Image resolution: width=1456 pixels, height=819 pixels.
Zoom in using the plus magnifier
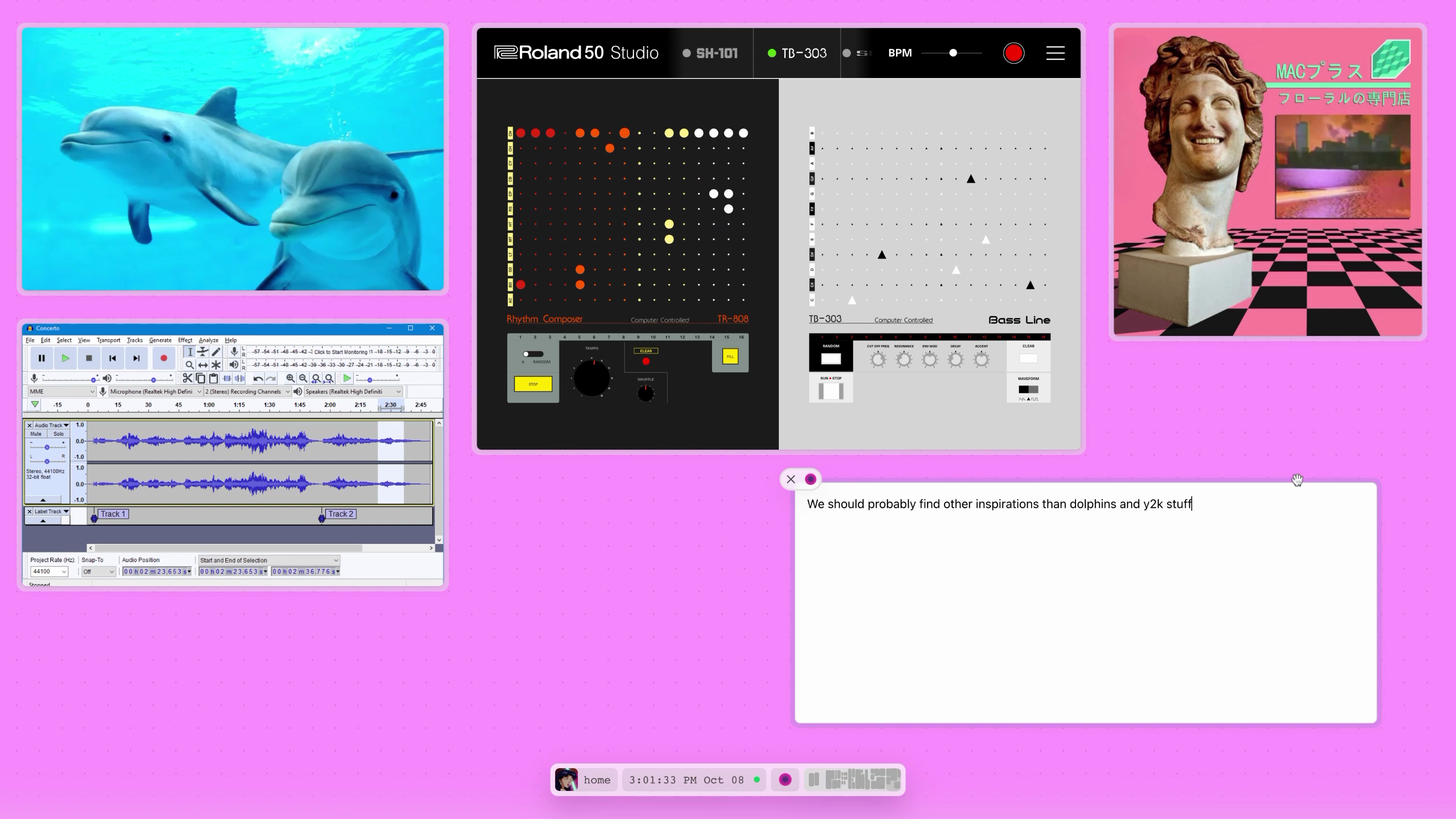coord(290,379)
